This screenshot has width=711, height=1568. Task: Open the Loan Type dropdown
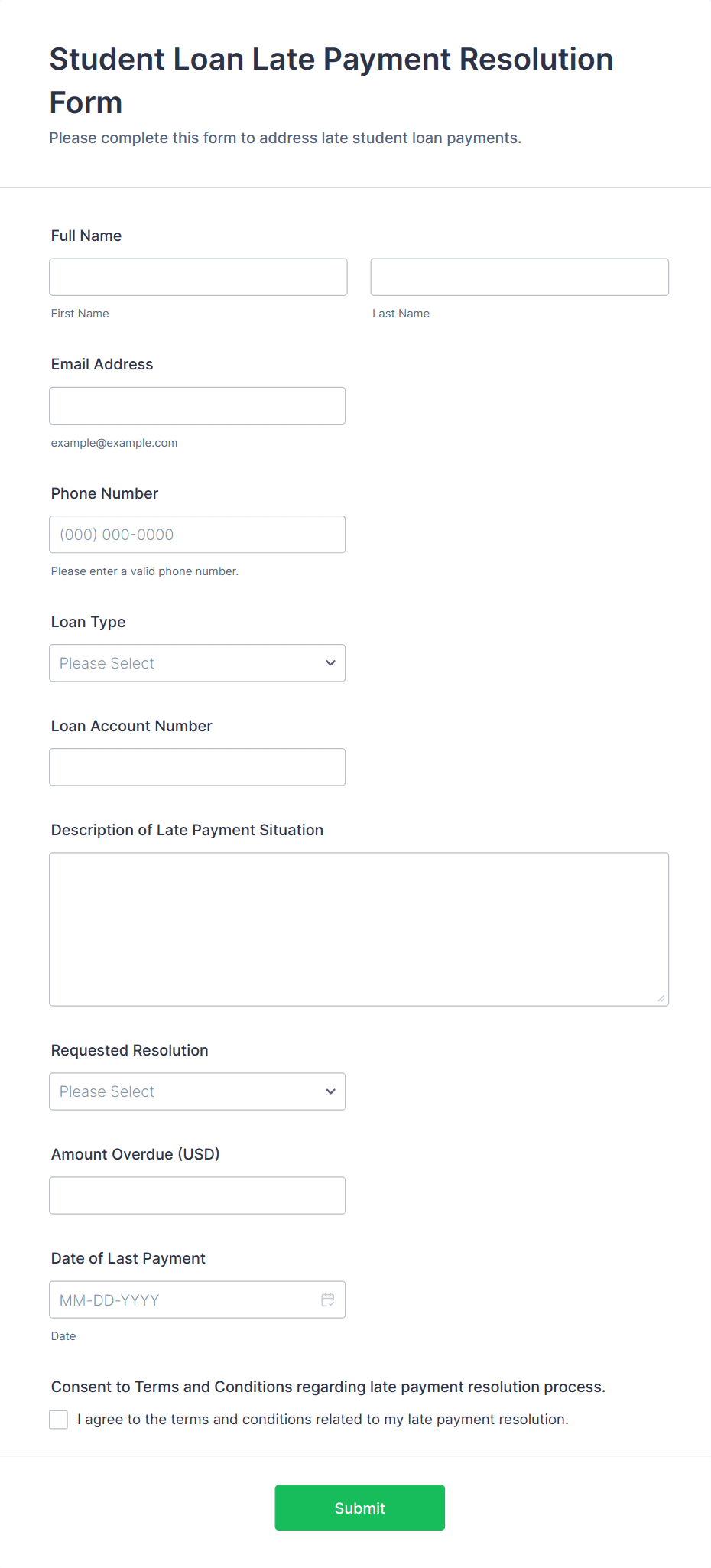(x=196, y=663)
